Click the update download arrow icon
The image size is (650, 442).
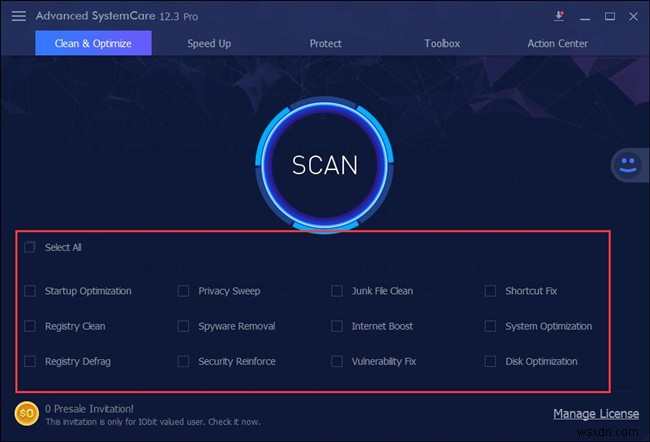[559, 16]
